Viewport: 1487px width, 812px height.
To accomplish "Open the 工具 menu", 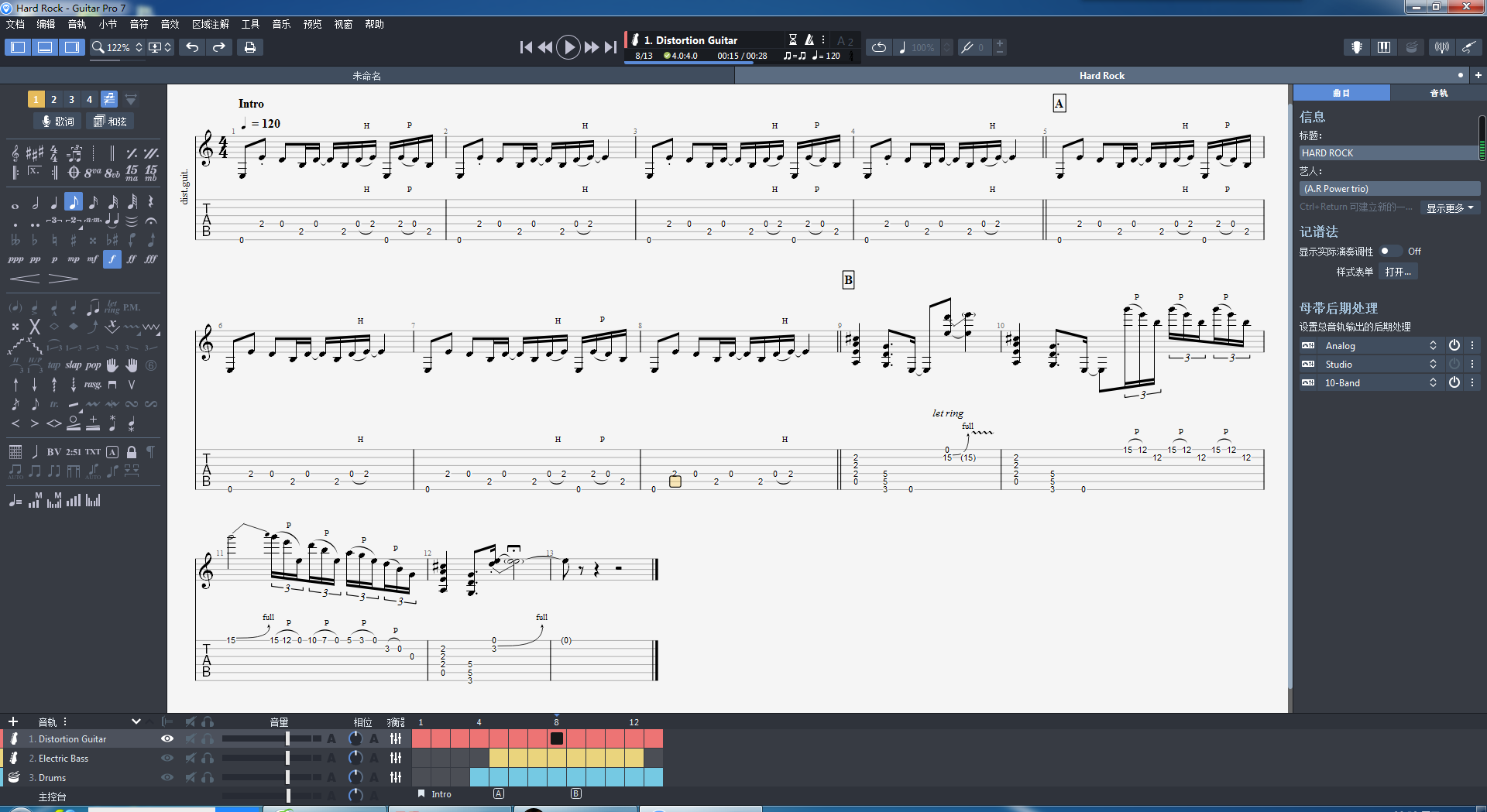I will (x=250, y=24).
